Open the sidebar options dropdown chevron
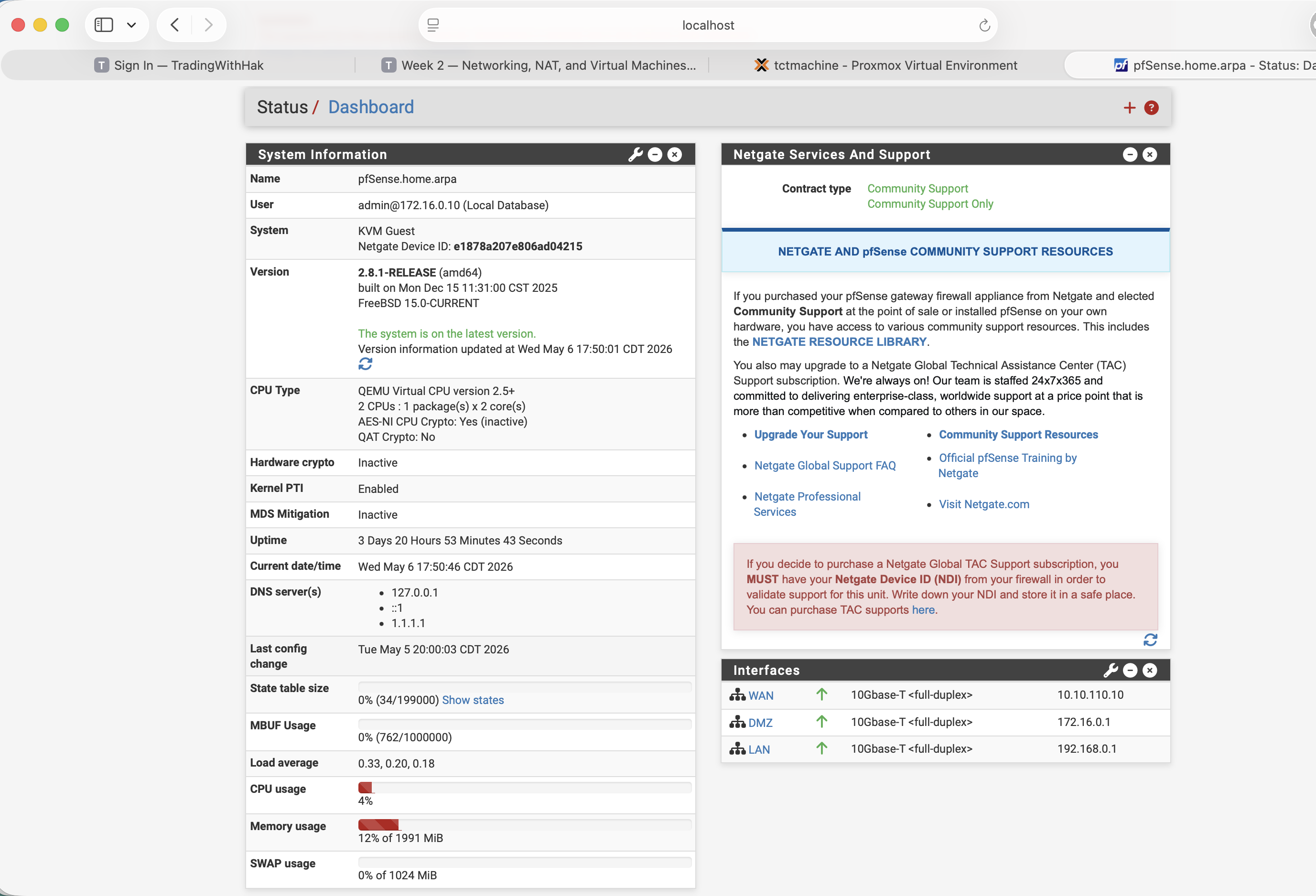The width and height of the screenshot is (1316, 896). 131,25
